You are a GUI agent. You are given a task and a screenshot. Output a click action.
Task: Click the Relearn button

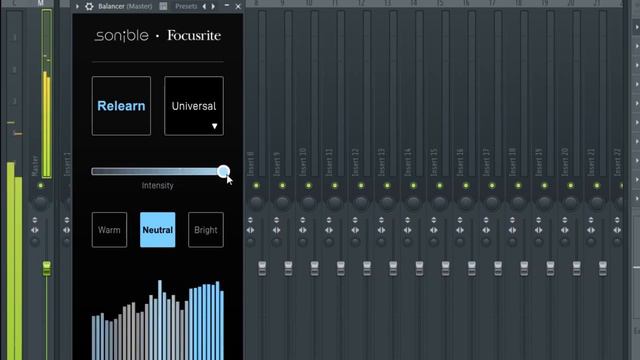pos(121,106)
